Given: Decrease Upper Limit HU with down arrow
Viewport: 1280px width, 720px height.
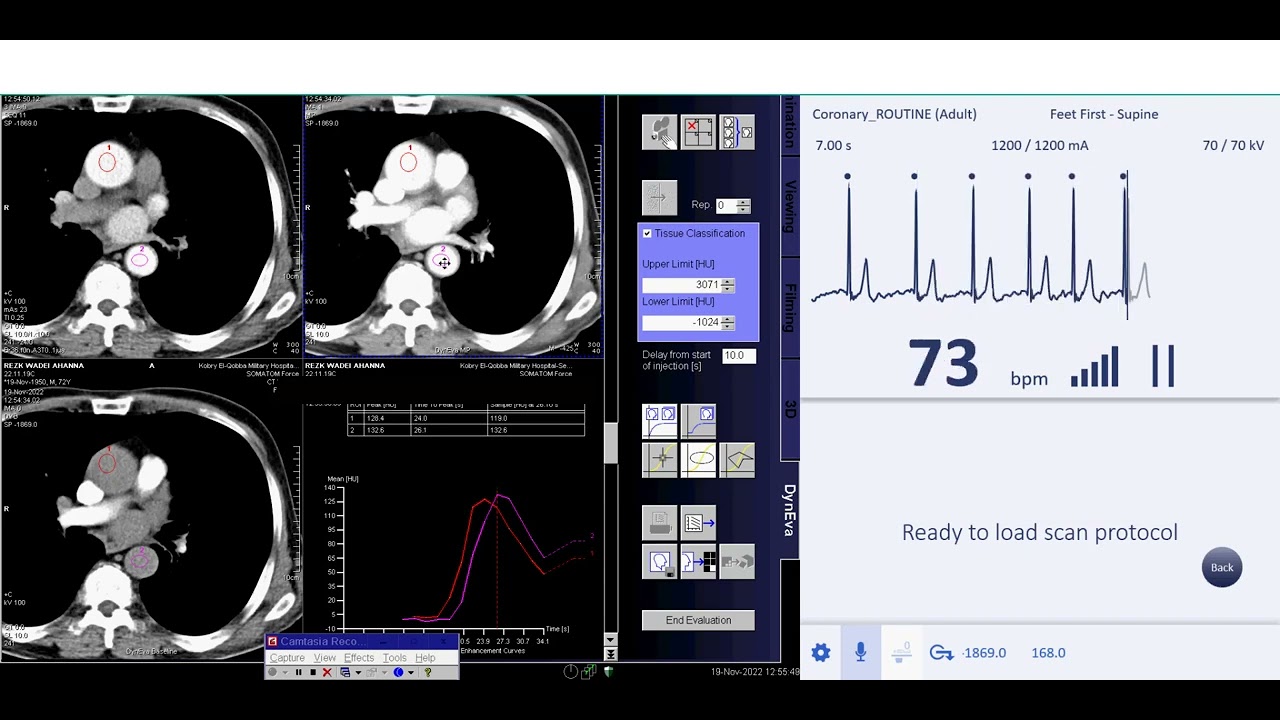Looking at the screenshot, I should (x=728, y=289).
